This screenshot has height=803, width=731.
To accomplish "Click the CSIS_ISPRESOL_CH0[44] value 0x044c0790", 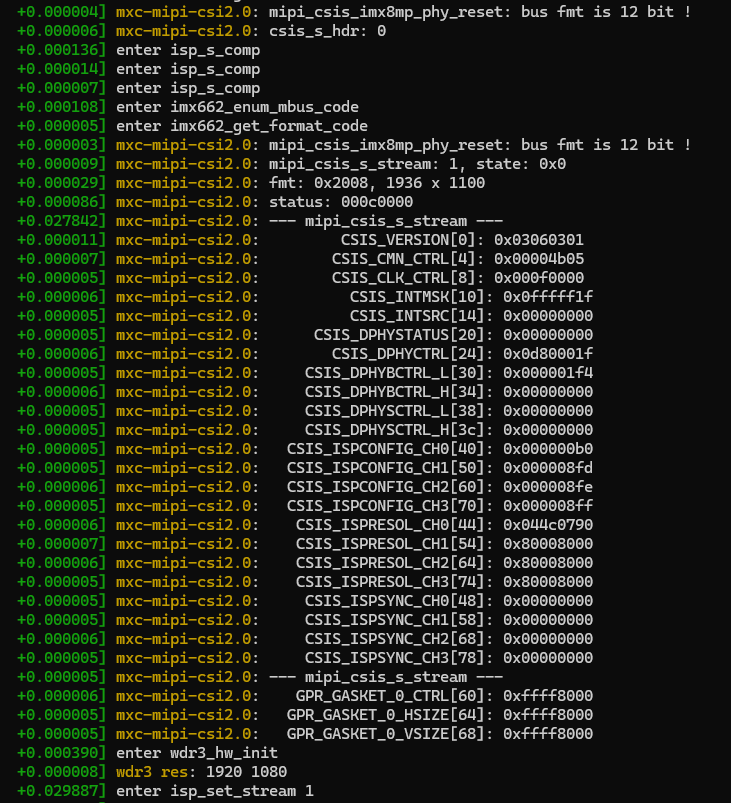I will click(548, 525).
